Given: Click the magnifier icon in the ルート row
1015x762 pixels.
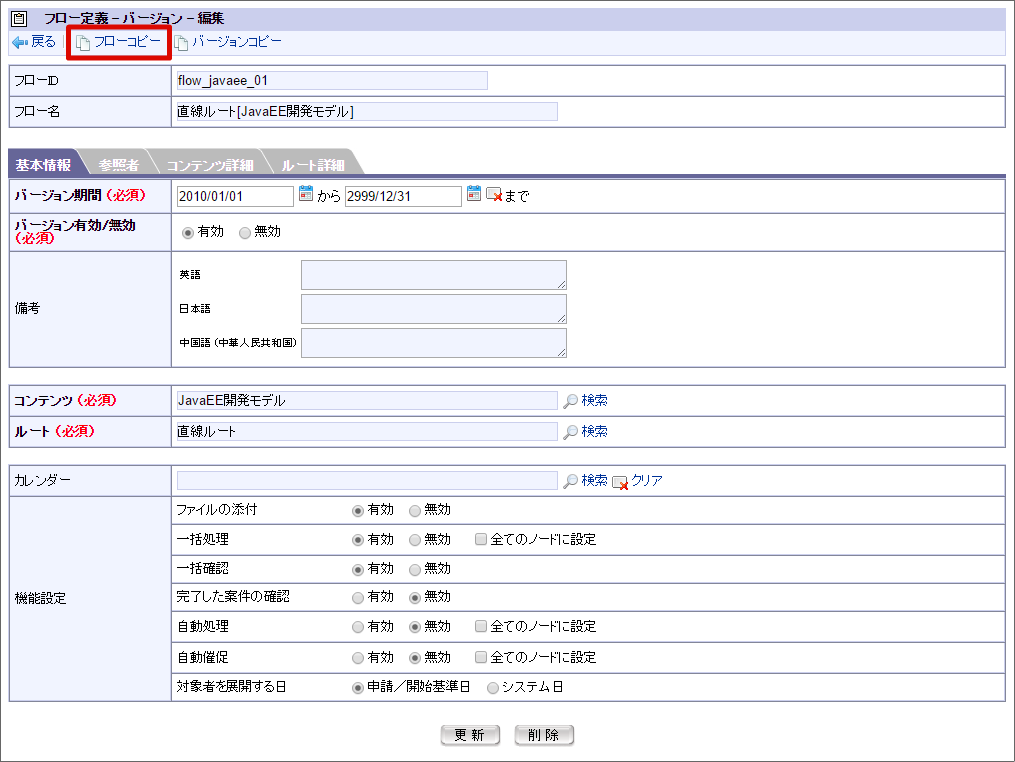Looking at the screenshot, I should coord(570,432).
